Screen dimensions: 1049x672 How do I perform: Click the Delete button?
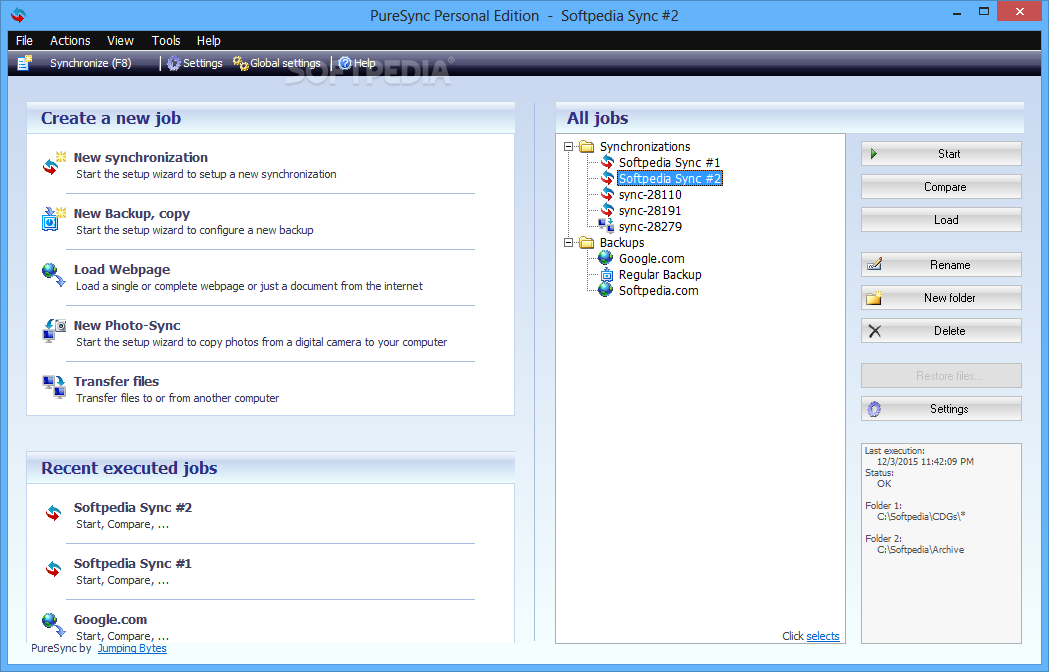coord(941,331)
